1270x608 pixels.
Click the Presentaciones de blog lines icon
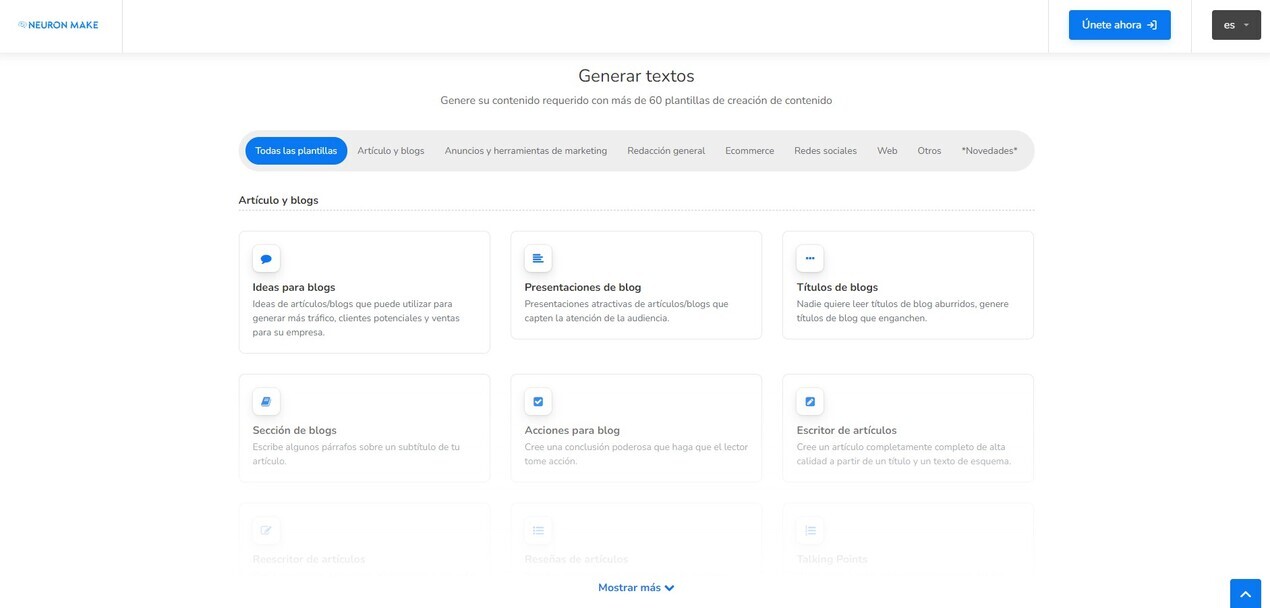click(x=538, y=259)
